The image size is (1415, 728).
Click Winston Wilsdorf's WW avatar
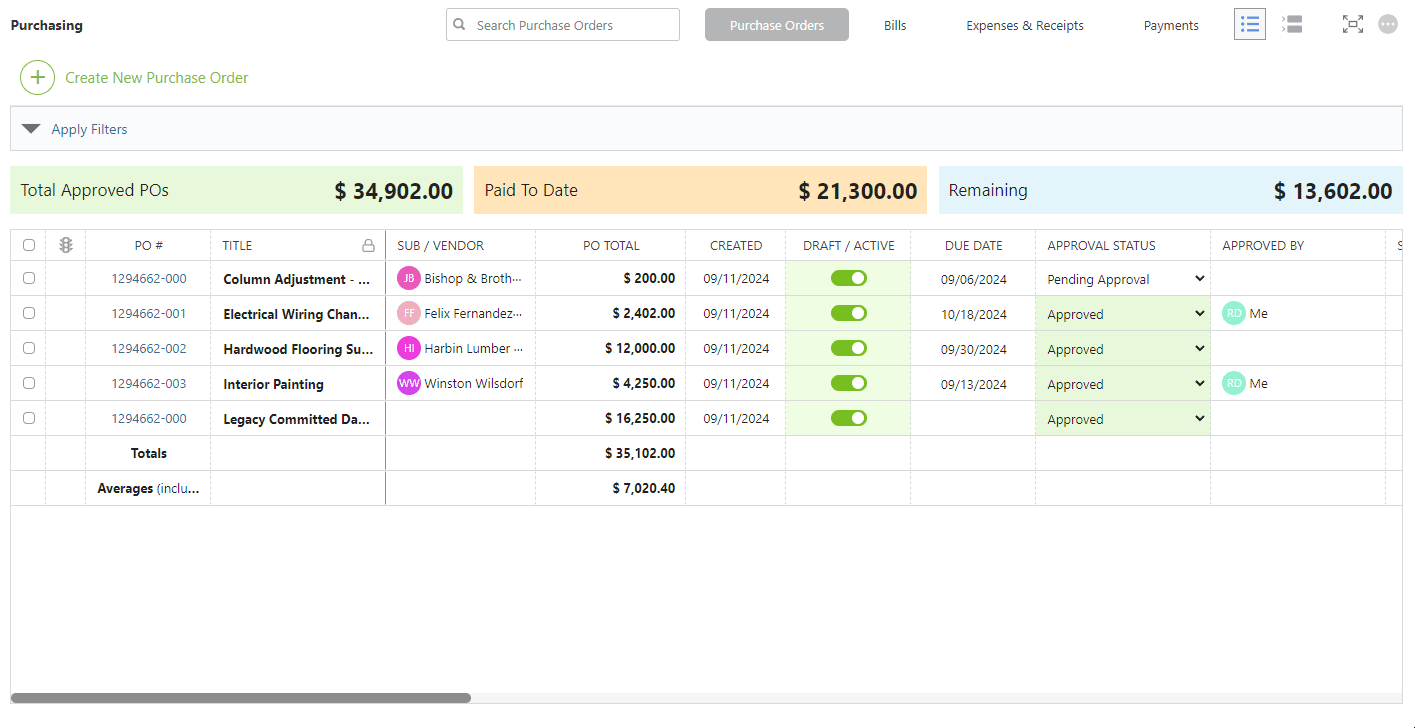[409, 383]
